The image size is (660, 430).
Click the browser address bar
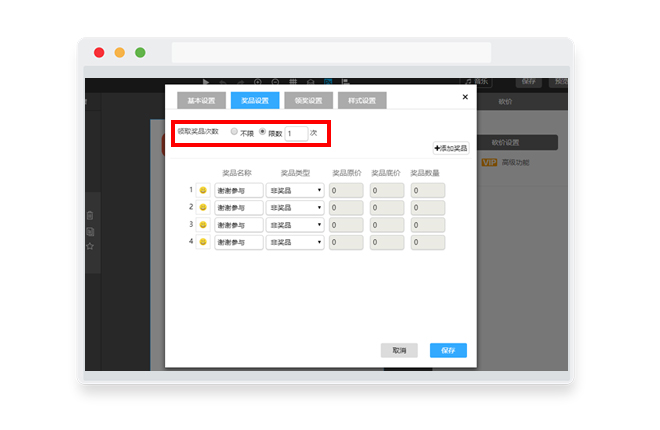(x=331, y=53)
